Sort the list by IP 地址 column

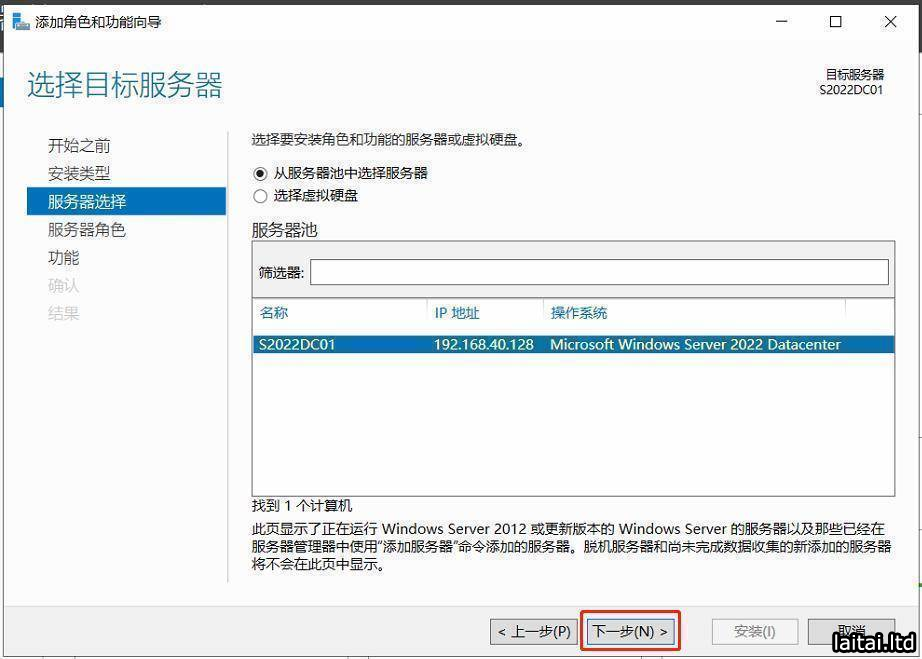point(457,313)
